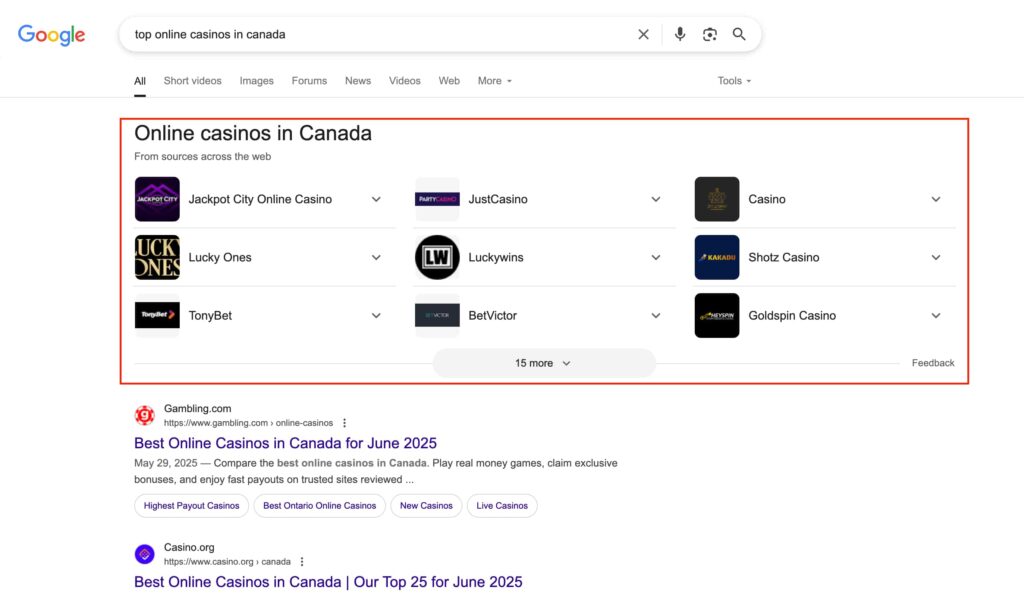Click the Gambling.com favicon
Screen dimensions: 1024x593
(x=144, y=415)
